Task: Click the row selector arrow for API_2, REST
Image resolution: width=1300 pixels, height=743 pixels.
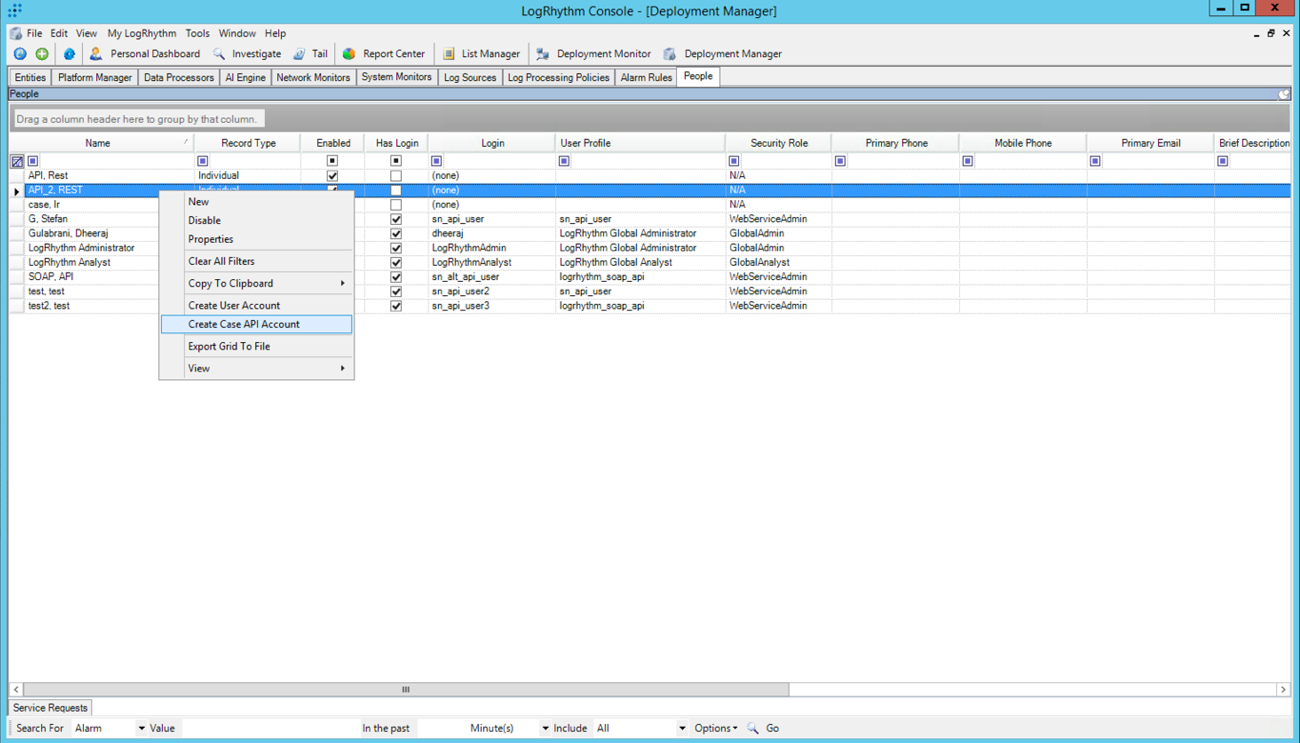Action: tap(17, 191)
